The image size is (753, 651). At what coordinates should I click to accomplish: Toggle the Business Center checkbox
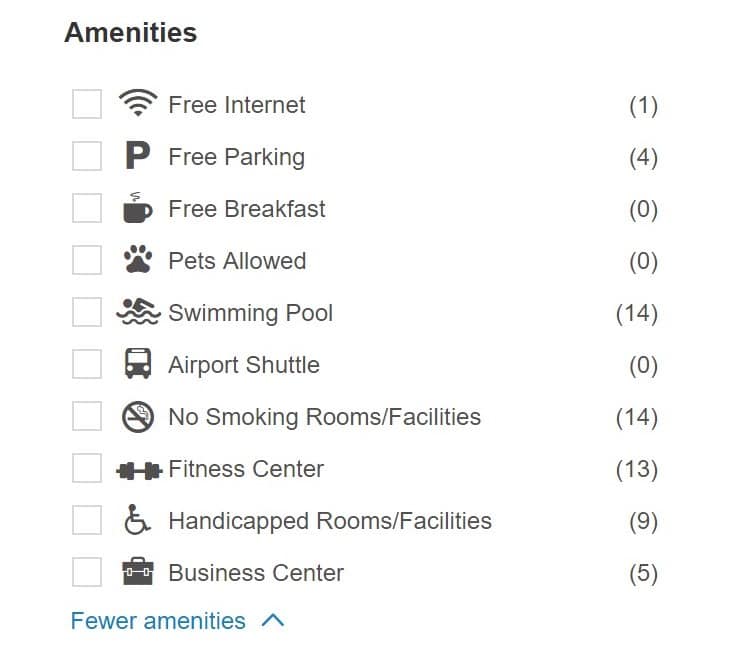point(87,572)
